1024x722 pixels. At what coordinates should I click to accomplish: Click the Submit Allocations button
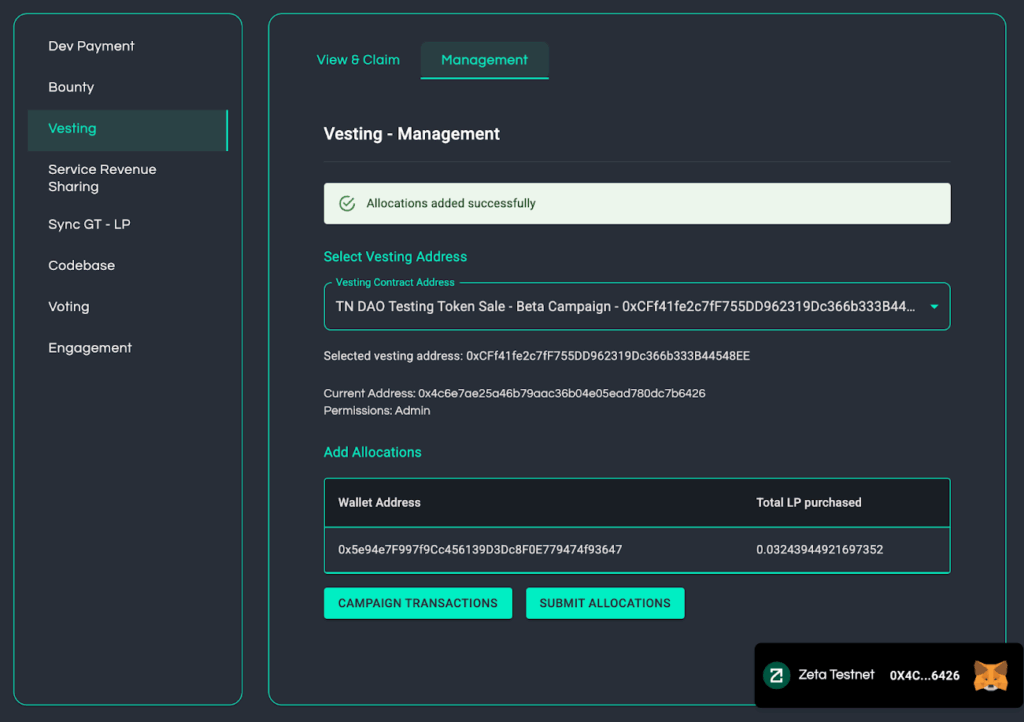[x=605, y=603]
